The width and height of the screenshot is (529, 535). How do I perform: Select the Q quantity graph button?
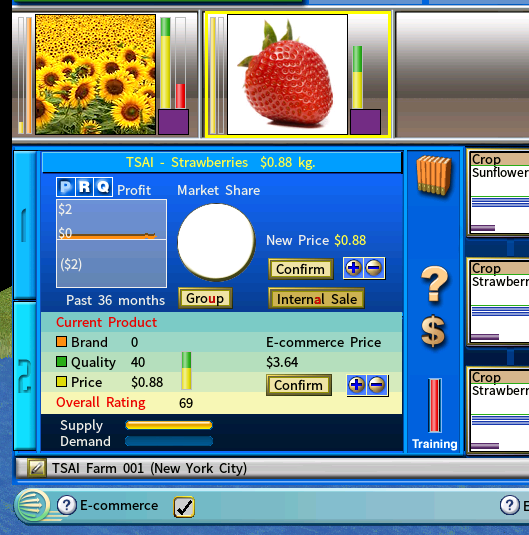[x=103, y=187]
